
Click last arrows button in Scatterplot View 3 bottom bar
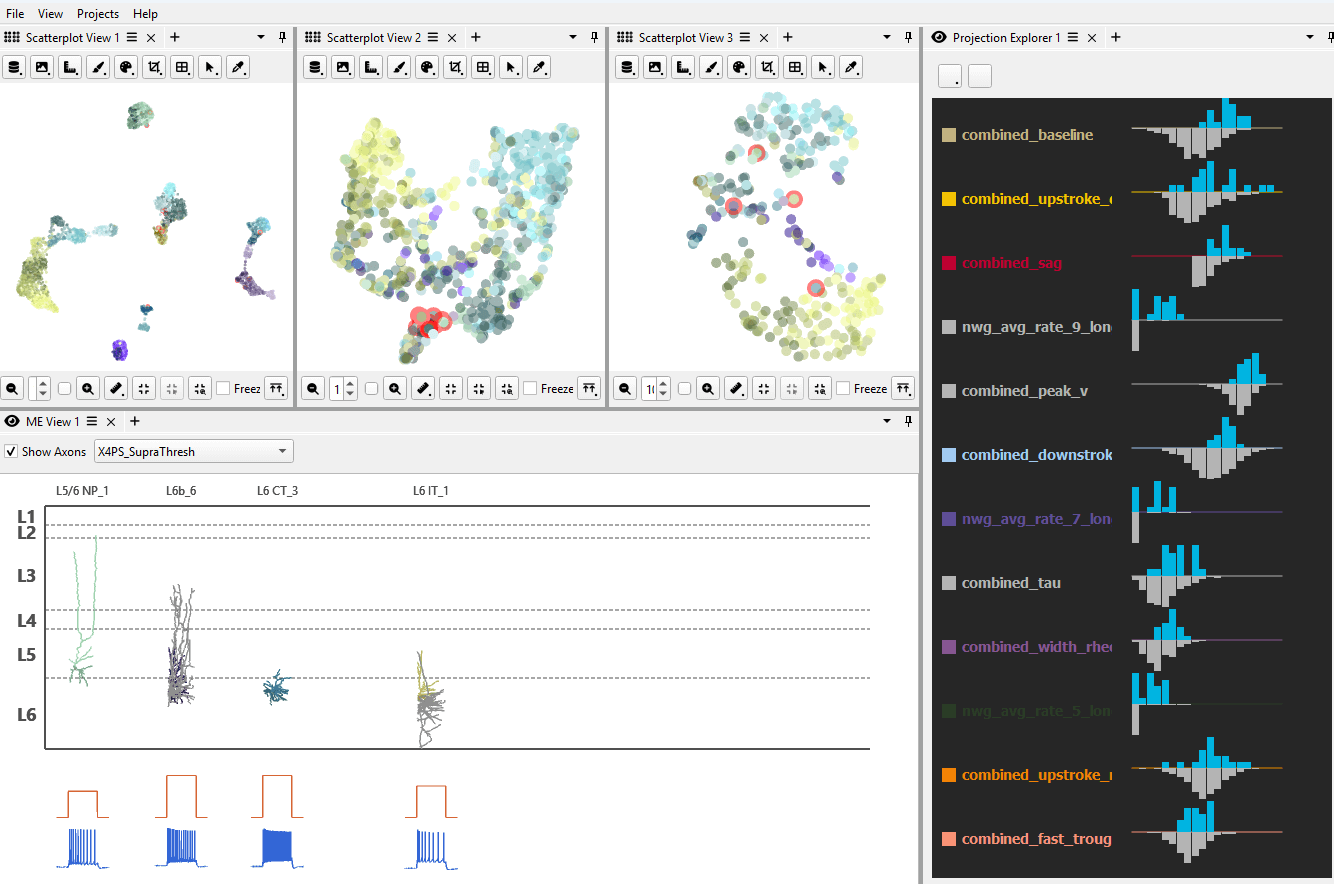click(903, 388)
